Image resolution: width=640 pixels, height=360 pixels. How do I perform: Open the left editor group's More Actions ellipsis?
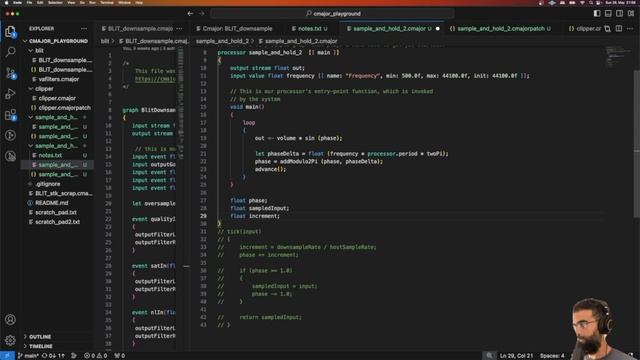pyautogui.click(x=180, y=29)
